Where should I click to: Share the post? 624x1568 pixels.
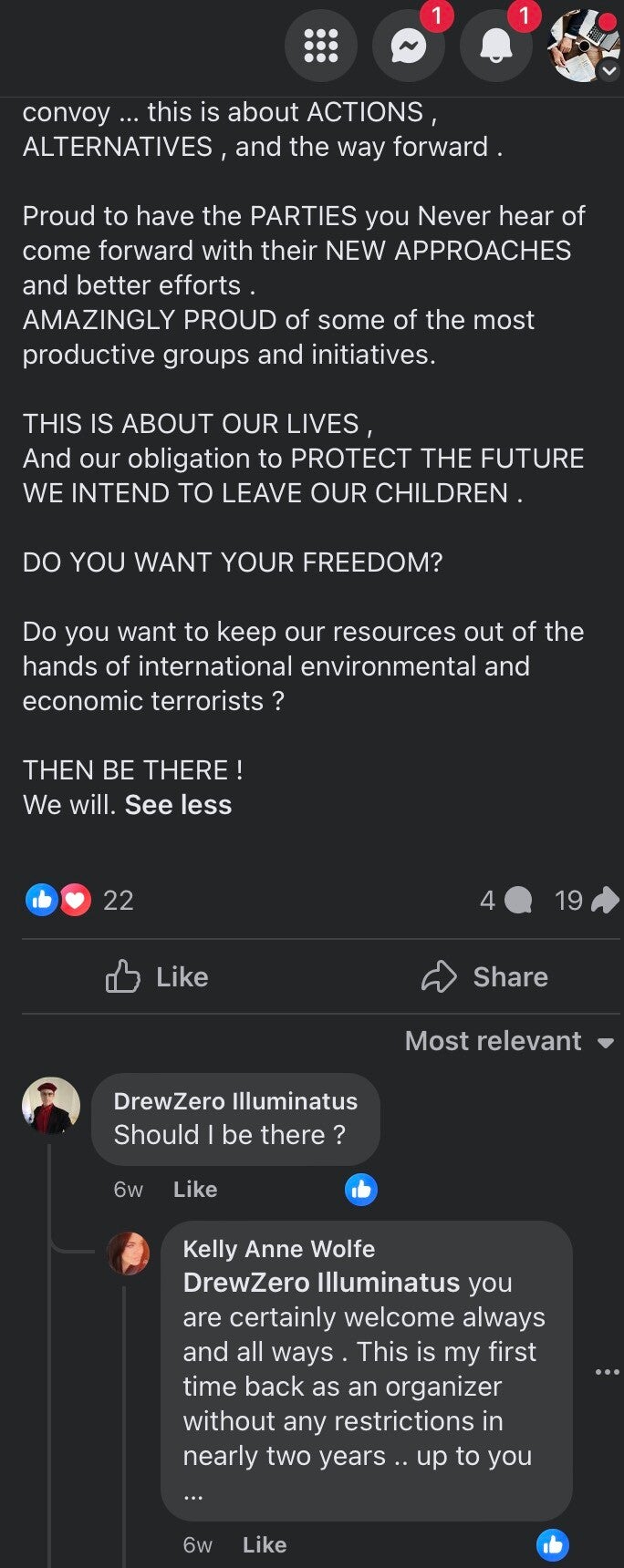(484, 977)
